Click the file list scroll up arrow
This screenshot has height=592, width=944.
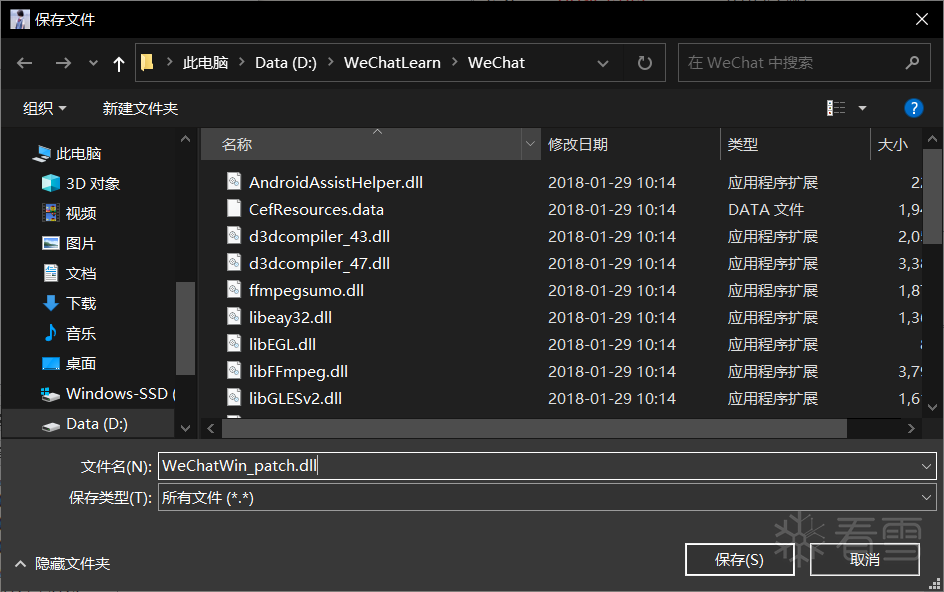coord(933,139)
